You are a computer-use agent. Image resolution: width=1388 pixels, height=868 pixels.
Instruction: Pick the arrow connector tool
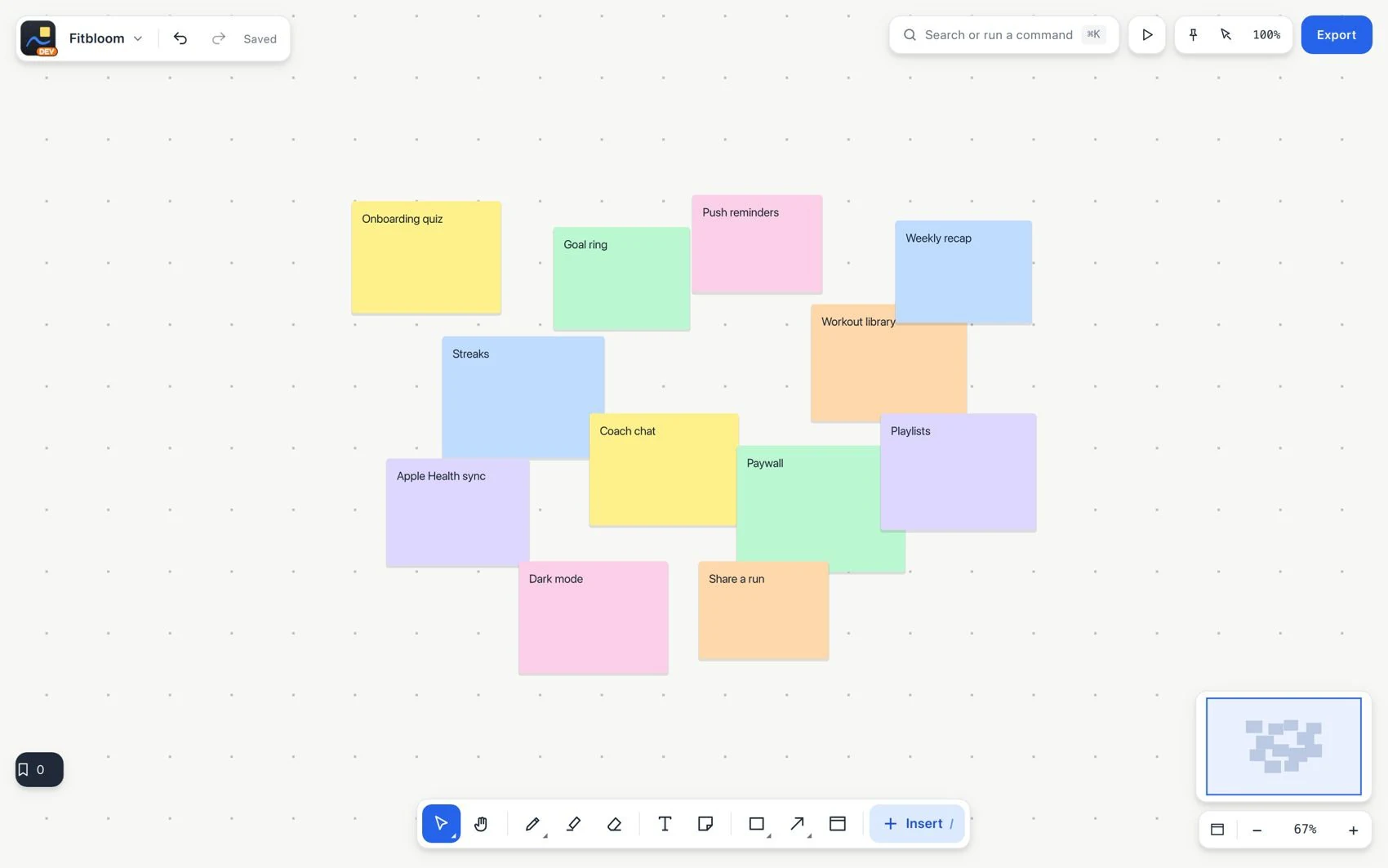(x=798, y=823)
